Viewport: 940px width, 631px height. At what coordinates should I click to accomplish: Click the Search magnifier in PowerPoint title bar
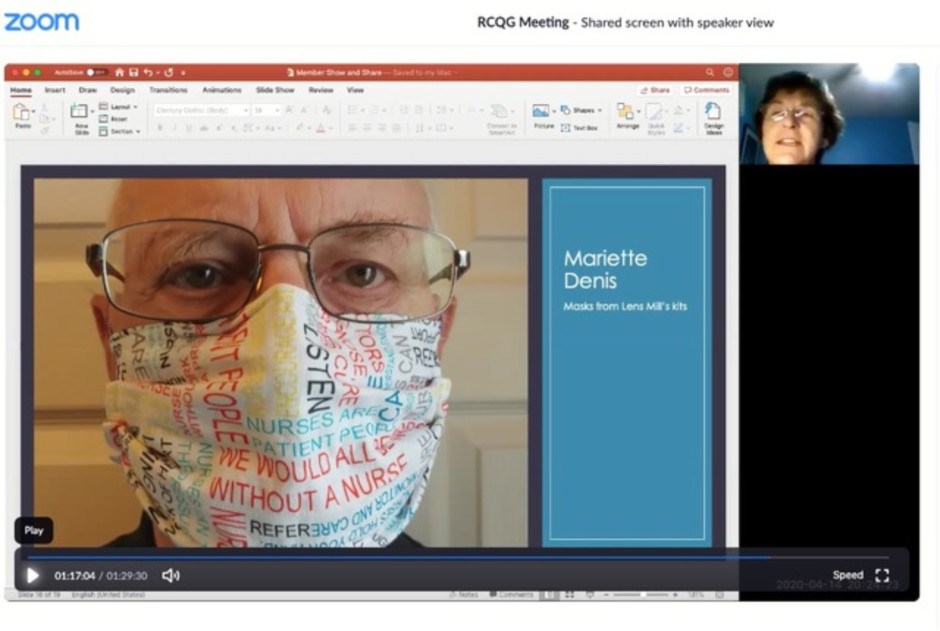pyautogui.click(x=710, y=73)
